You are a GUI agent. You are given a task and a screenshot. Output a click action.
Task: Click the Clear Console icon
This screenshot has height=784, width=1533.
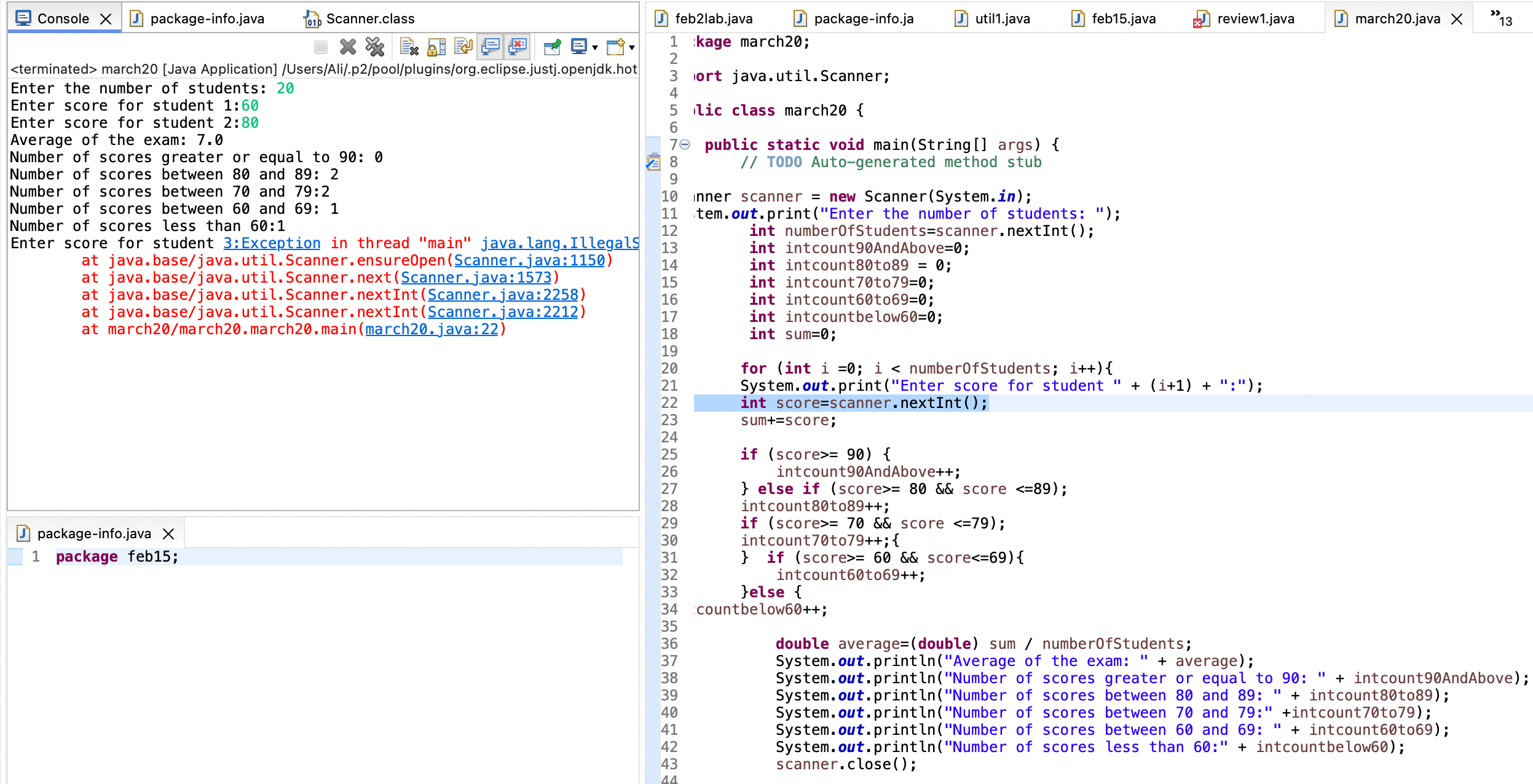tap(409, 47)
